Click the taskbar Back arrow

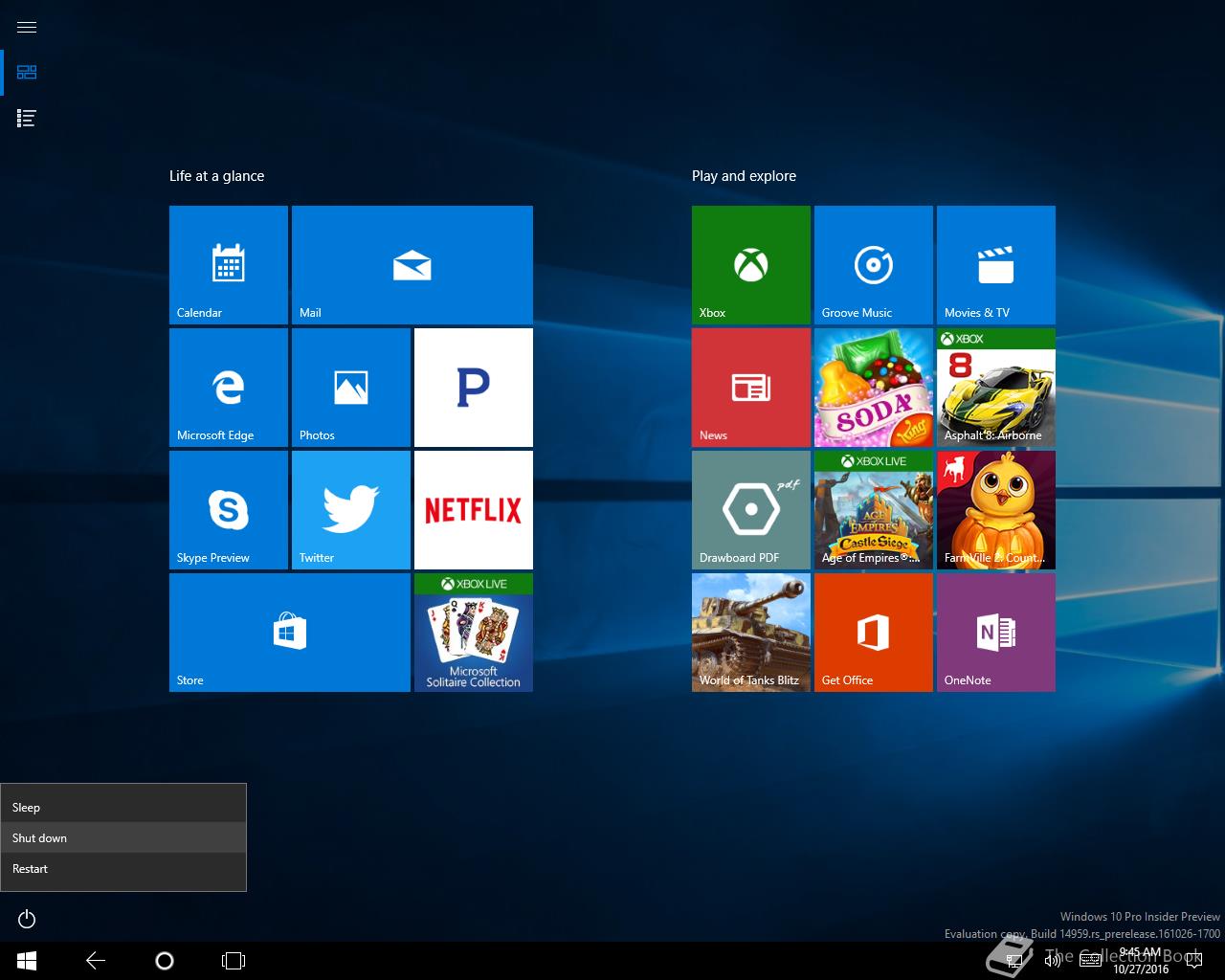(x=96, y=960)
